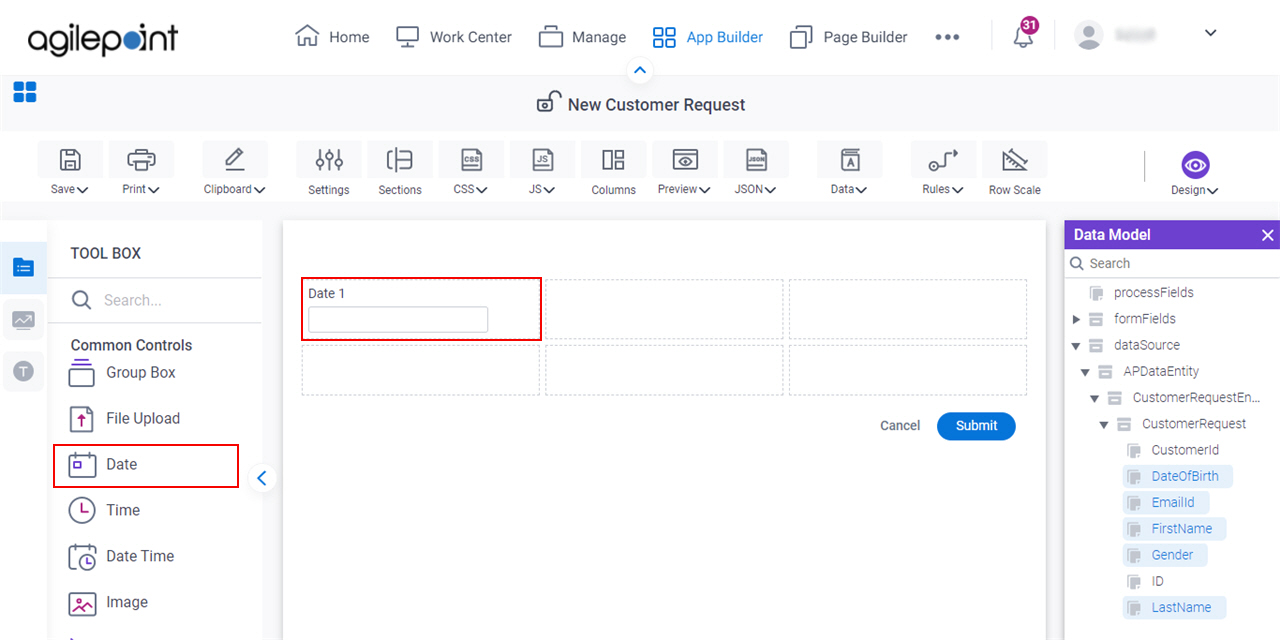Open the JSON toolbar option
The width and height of the screenshot is (1280, 640).
click(x=756, y=169)
